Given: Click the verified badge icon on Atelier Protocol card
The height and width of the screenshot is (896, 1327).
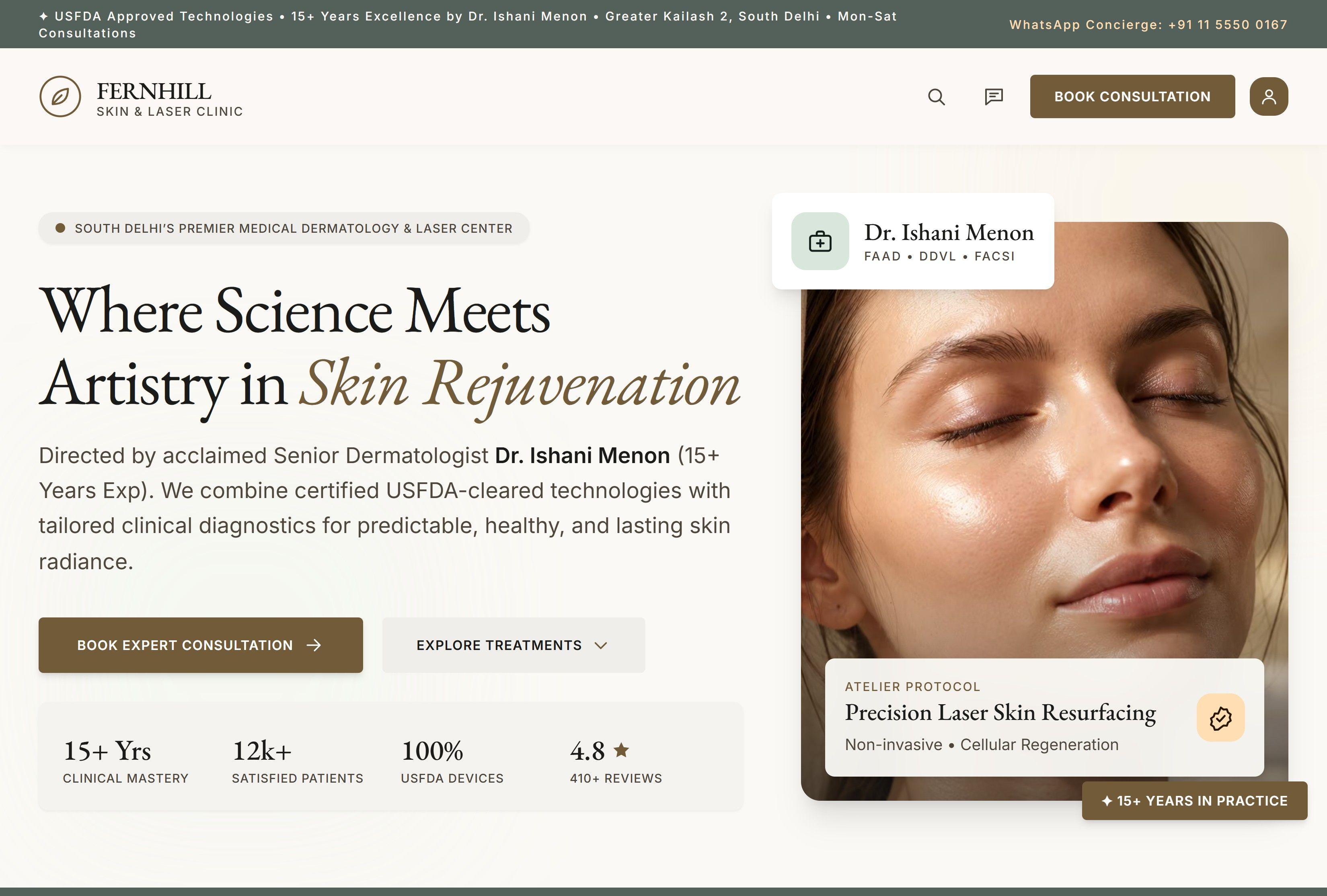Looking at the screenshot, I should click(x=1221, y=718).
